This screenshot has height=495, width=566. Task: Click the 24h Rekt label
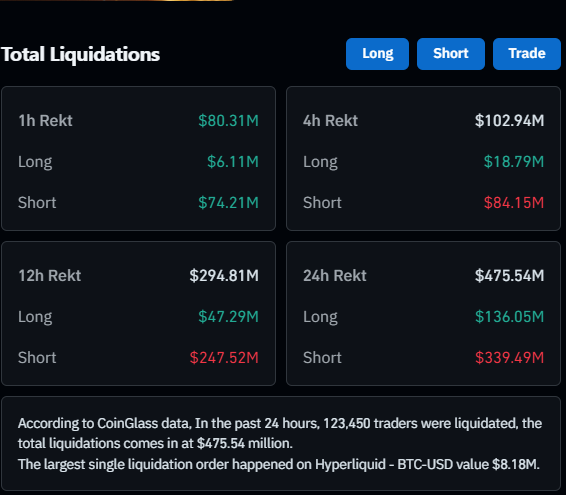[335, 275]
